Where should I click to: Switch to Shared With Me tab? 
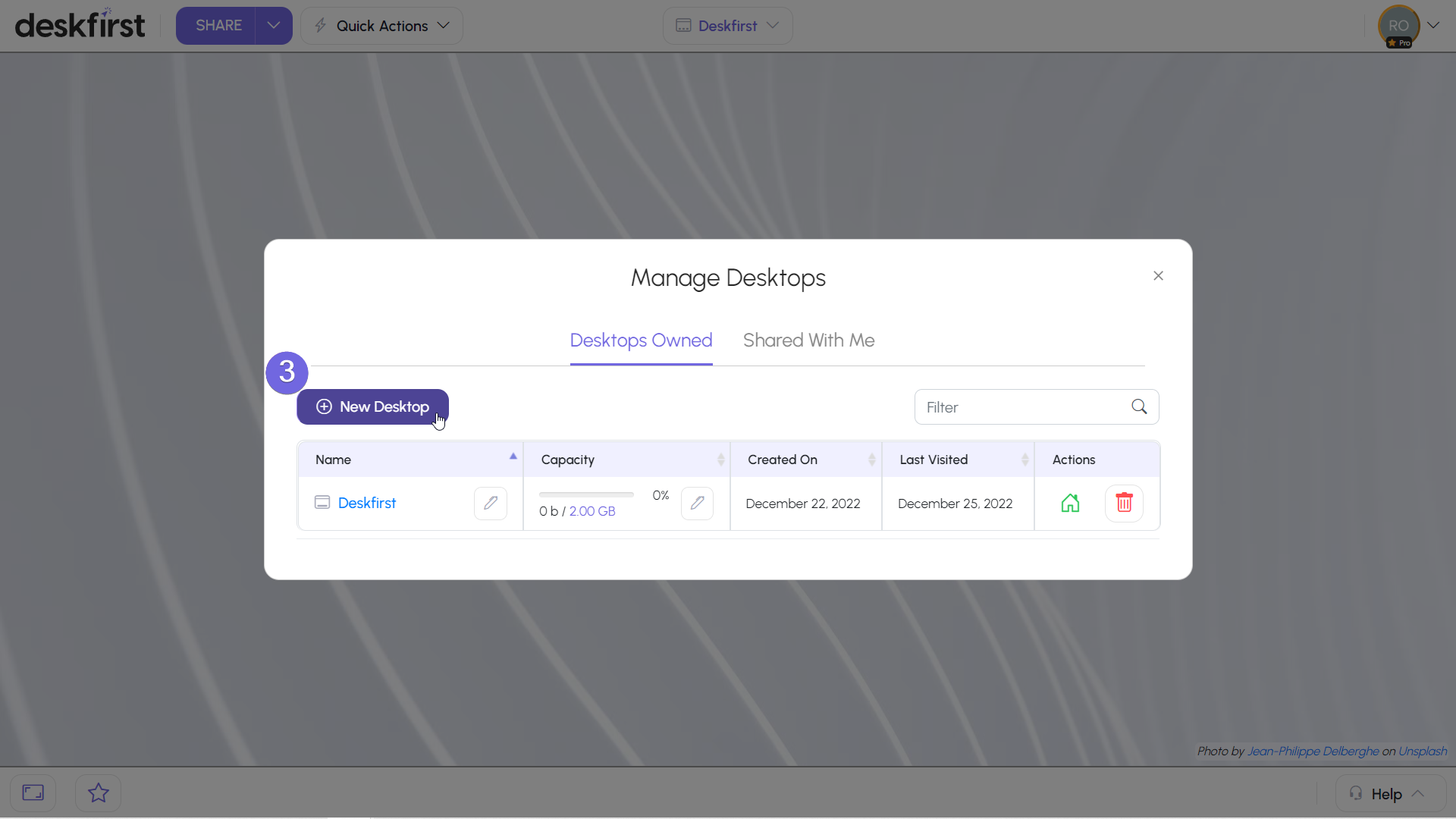click(808, 340)
